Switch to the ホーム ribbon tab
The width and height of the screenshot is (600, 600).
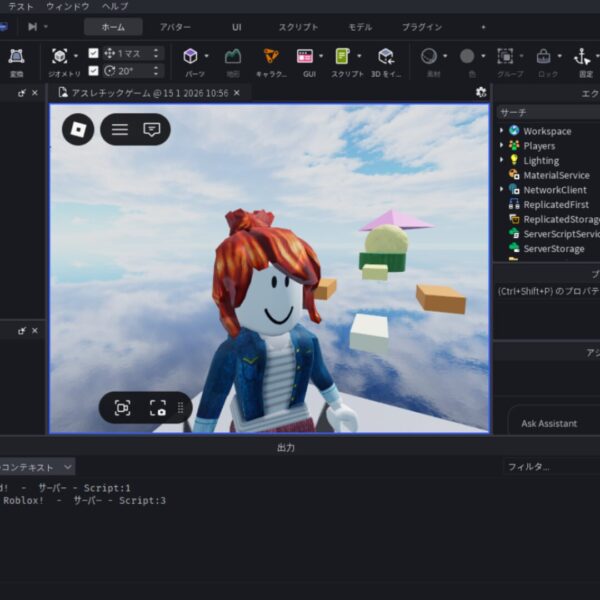[x=113, y=27]
